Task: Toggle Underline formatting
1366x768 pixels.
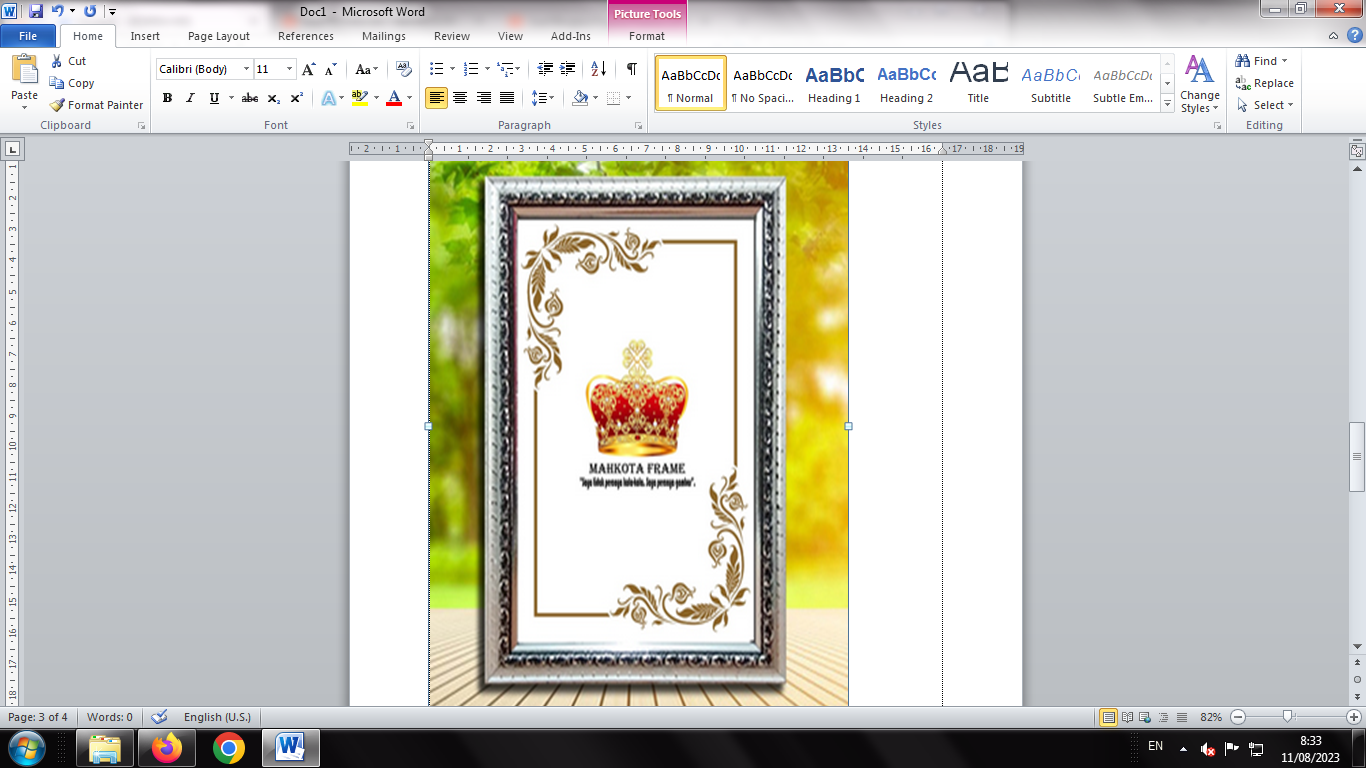Action: coord(214,98)
